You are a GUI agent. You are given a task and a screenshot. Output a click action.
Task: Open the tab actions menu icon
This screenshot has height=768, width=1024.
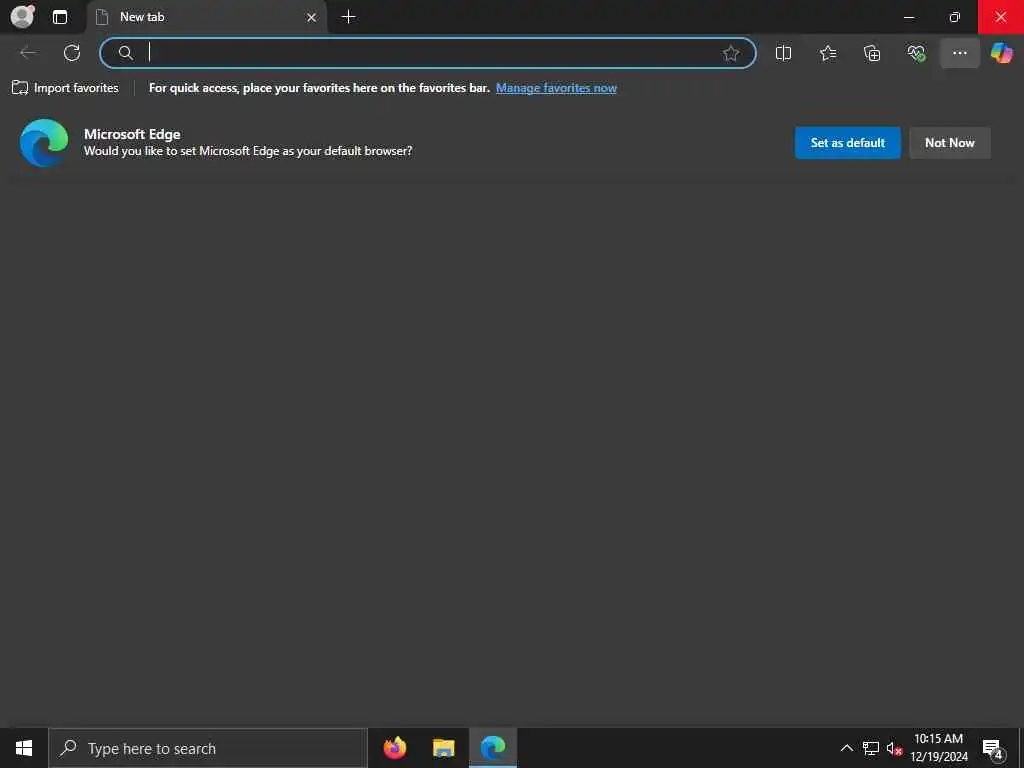click(60, 17)
